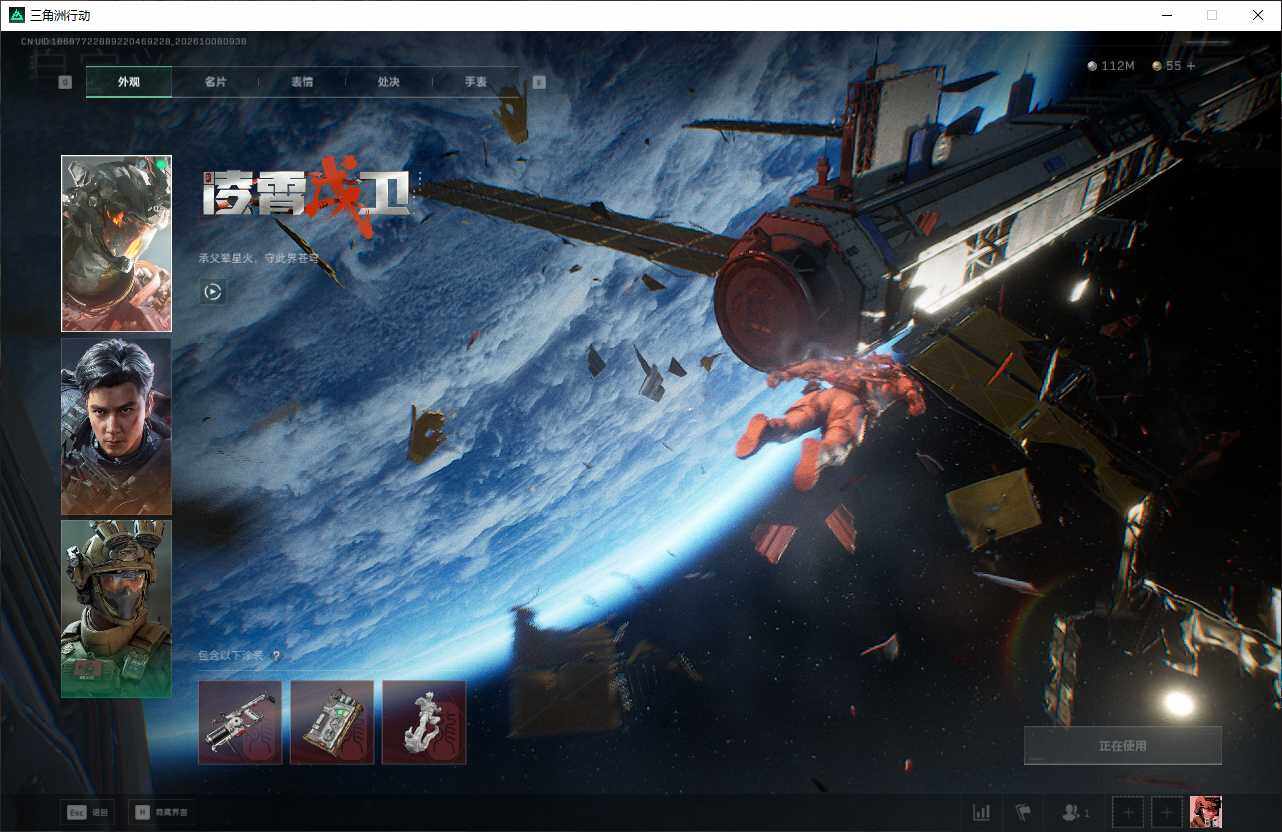The image size is (1282, 832).
Task: Play the 凌霄战卫 skin preview video
Action: tap(212, 292)
